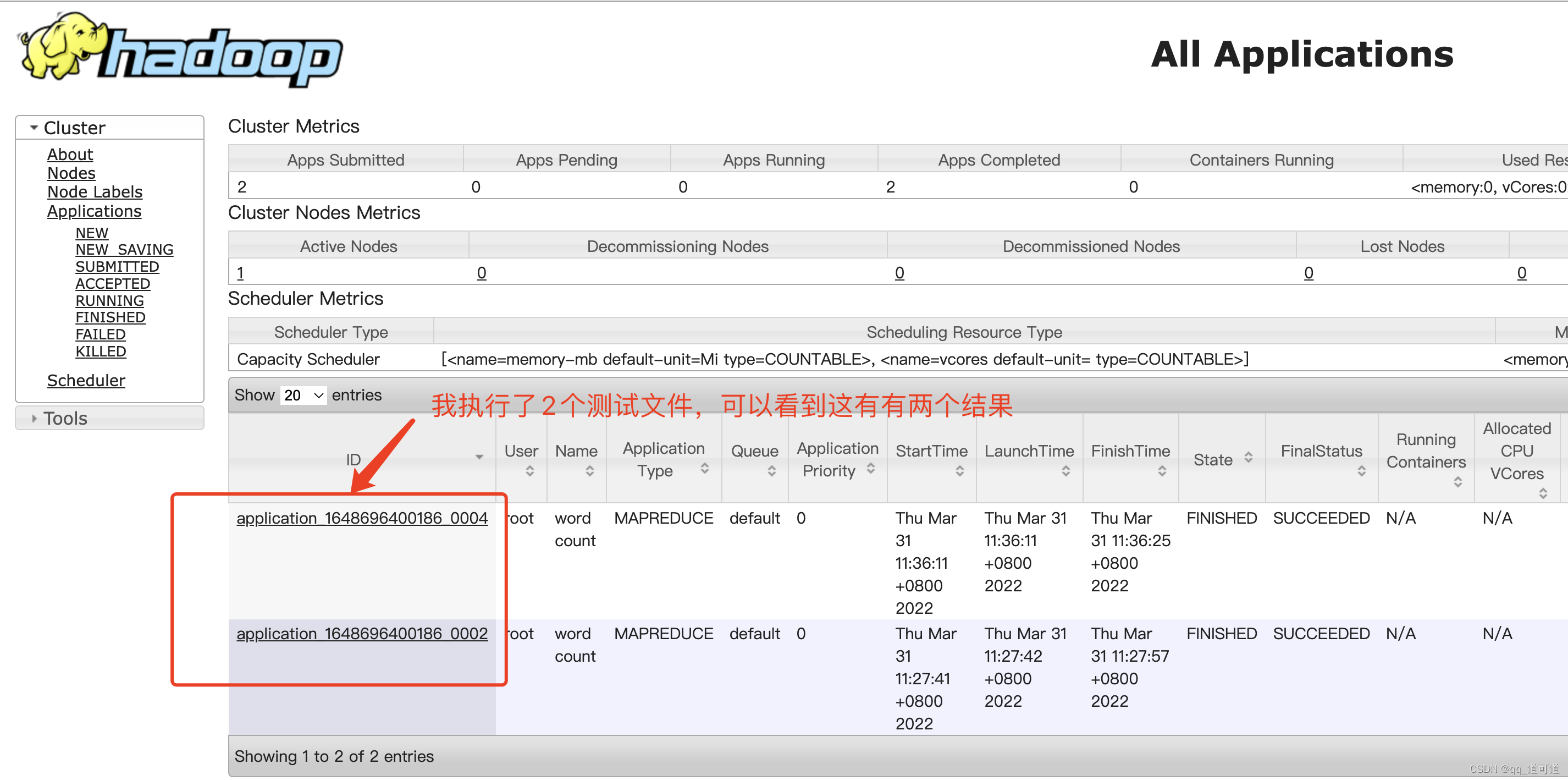The height and width of the screenshot is (780, 1568).
Task: Click the Active Nodes count link
Action: (240, 273)
